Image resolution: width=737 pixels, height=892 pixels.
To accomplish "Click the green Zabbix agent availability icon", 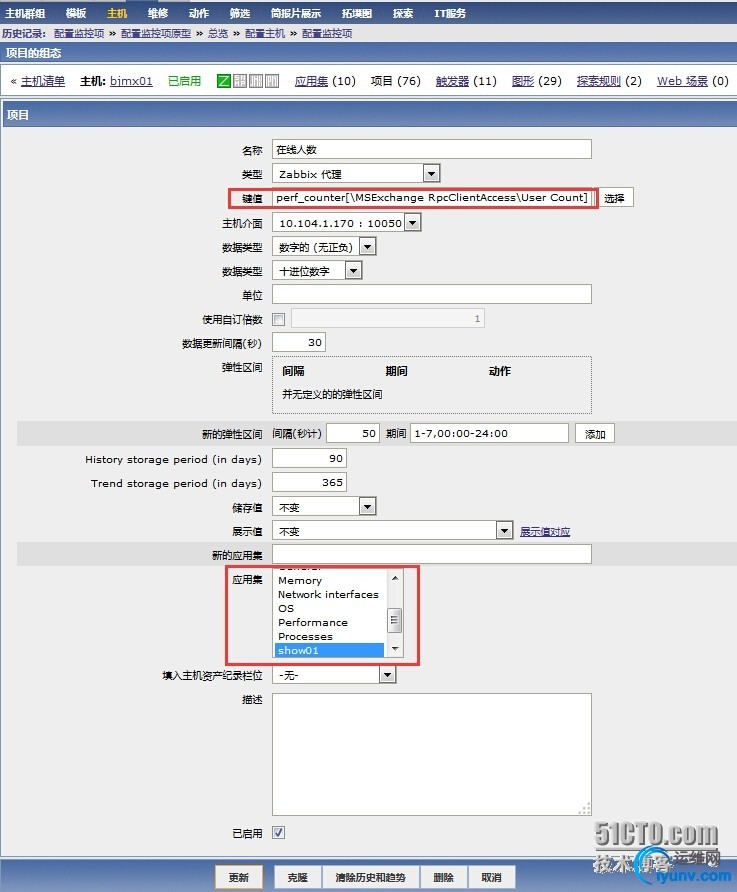I will pos(223,81).
